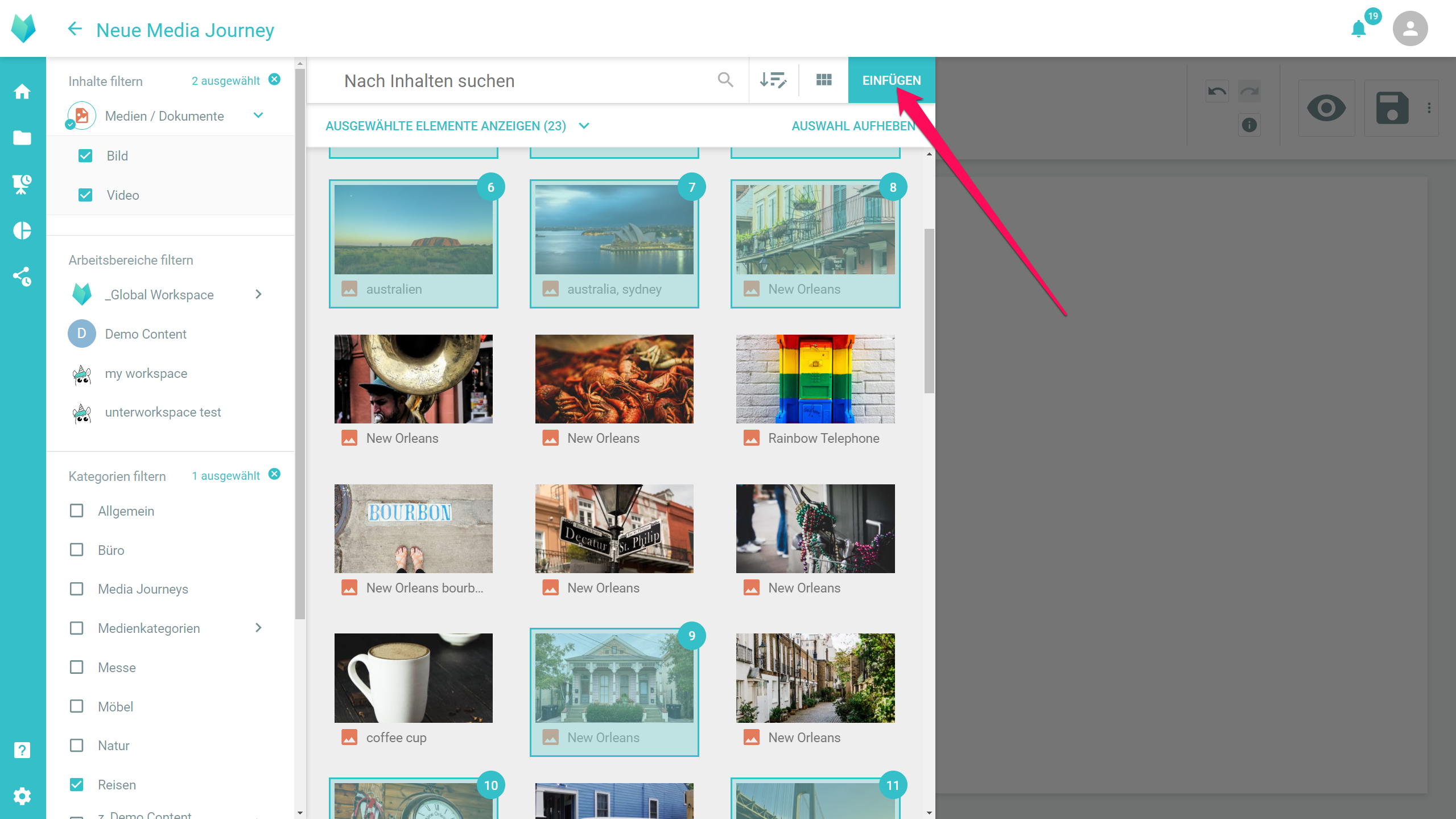Click the content grid vertical scrollbar

tap(929, 311)
